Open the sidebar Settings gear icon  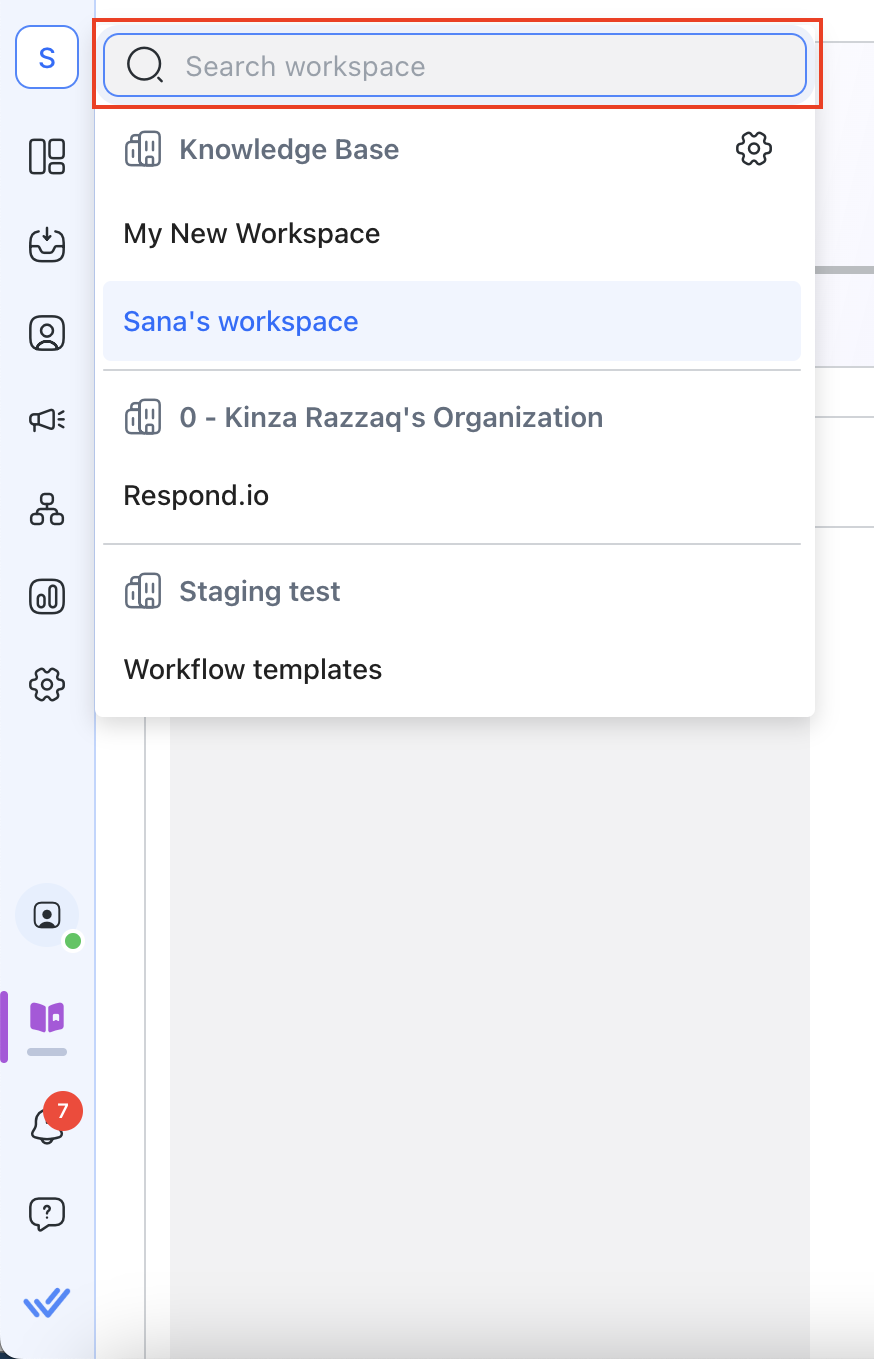coord(47,685)
